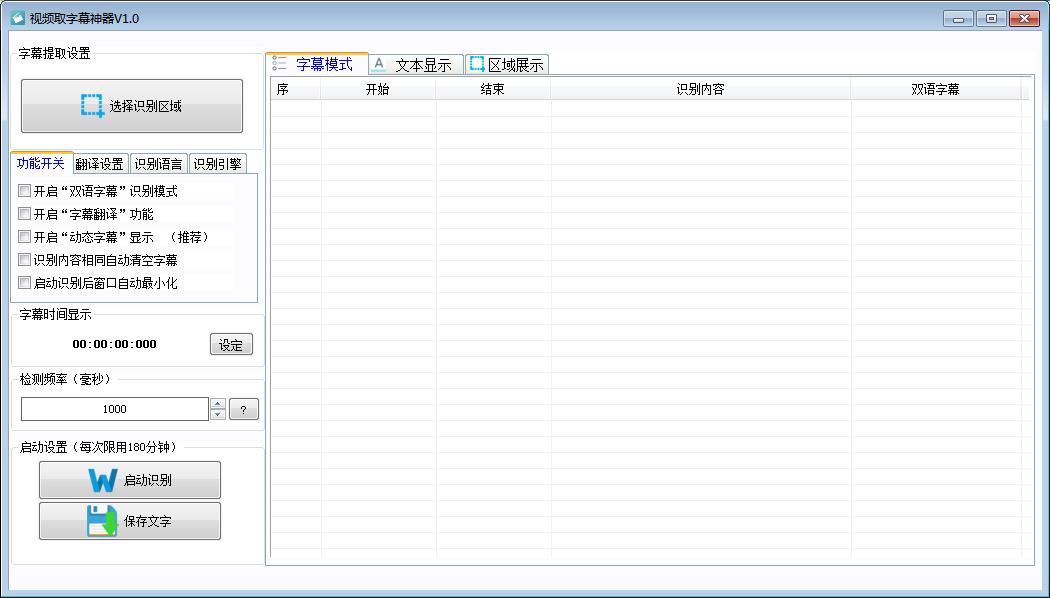
Task: Click the 结束 column header
Action: click(x=493, y=89)
